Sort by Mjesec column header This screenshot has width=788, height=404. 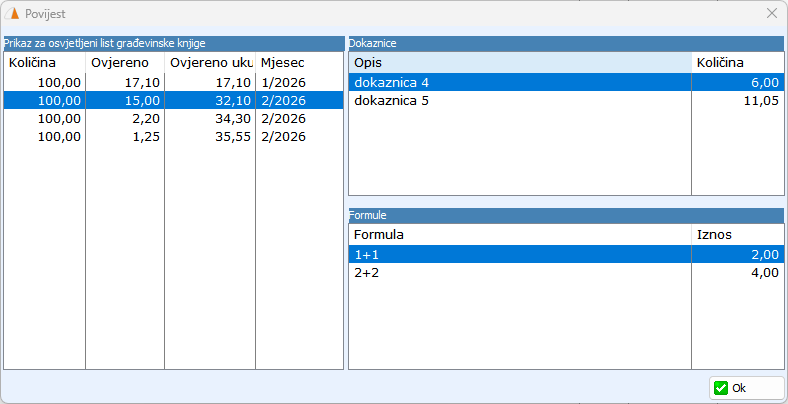298,62
